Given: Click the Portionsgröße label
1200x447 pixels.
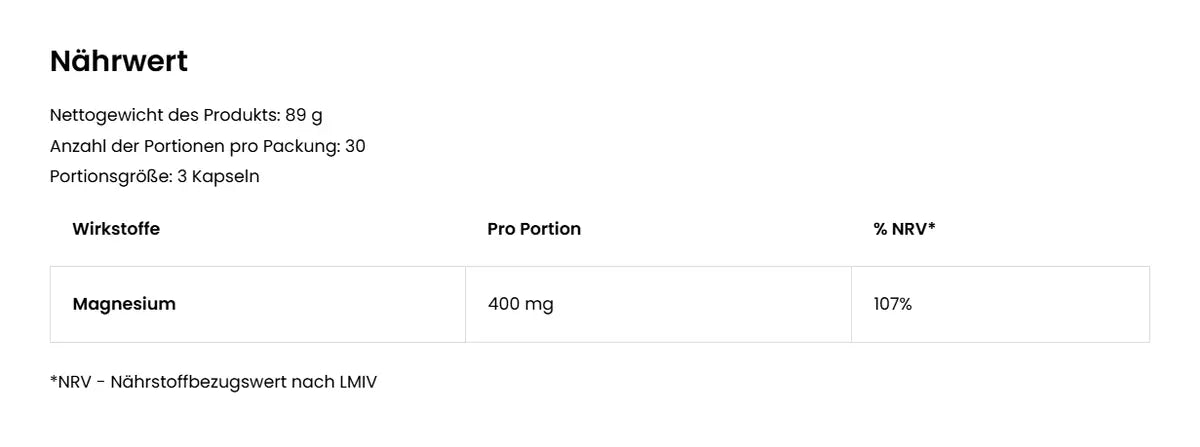Looking at the screenshot, I should click(110, 177).
